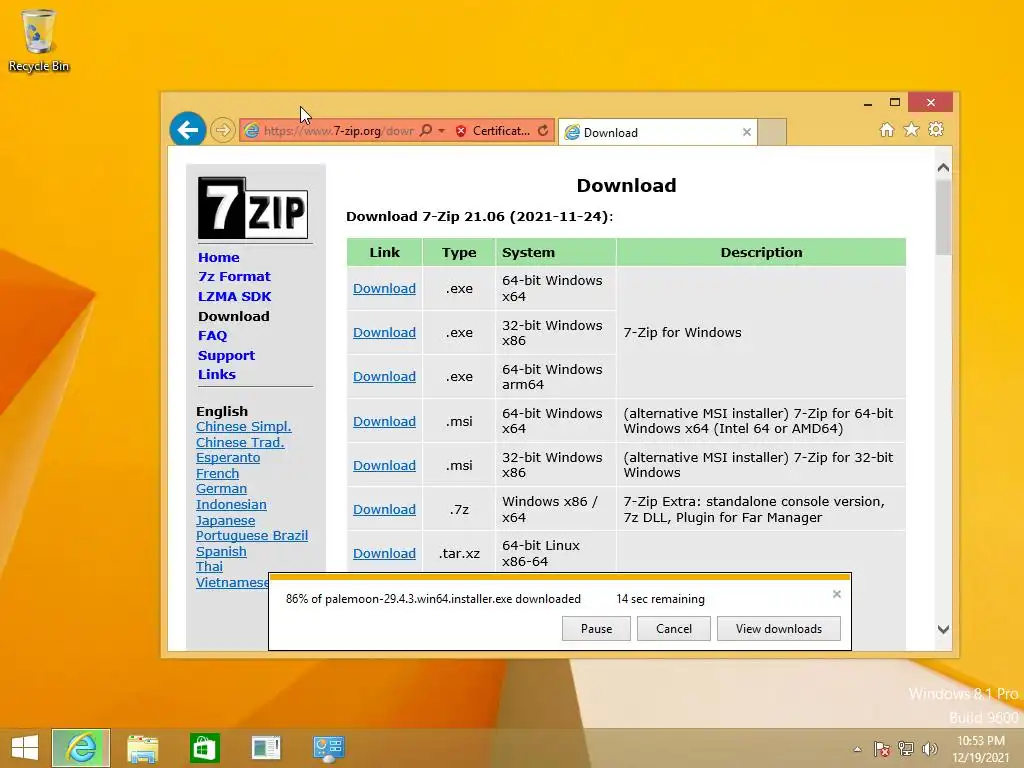Go back with the browser back arrow
Viewport: 1024px width, 768px height.
[x=187, y=129]
